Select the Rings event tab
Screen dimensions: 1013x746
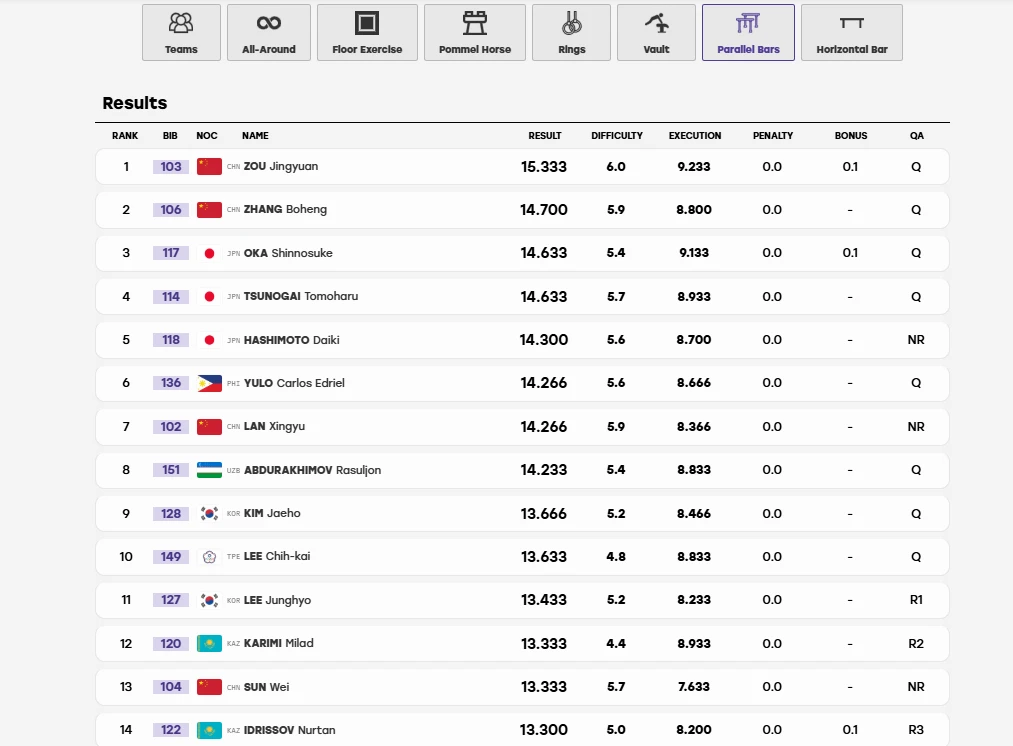click(x=571, y=33)
